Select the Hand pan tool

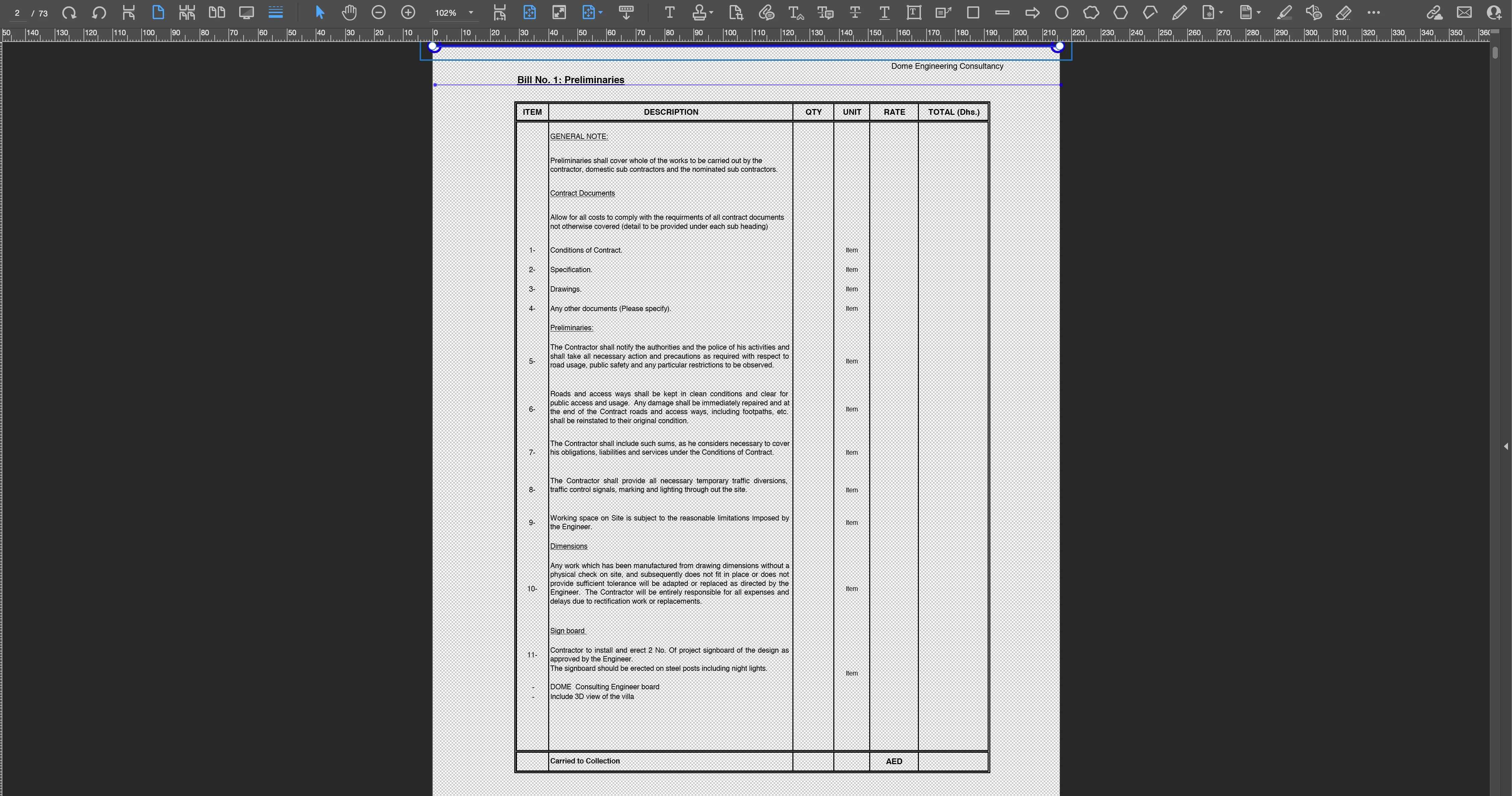click(x=349, y=12)
